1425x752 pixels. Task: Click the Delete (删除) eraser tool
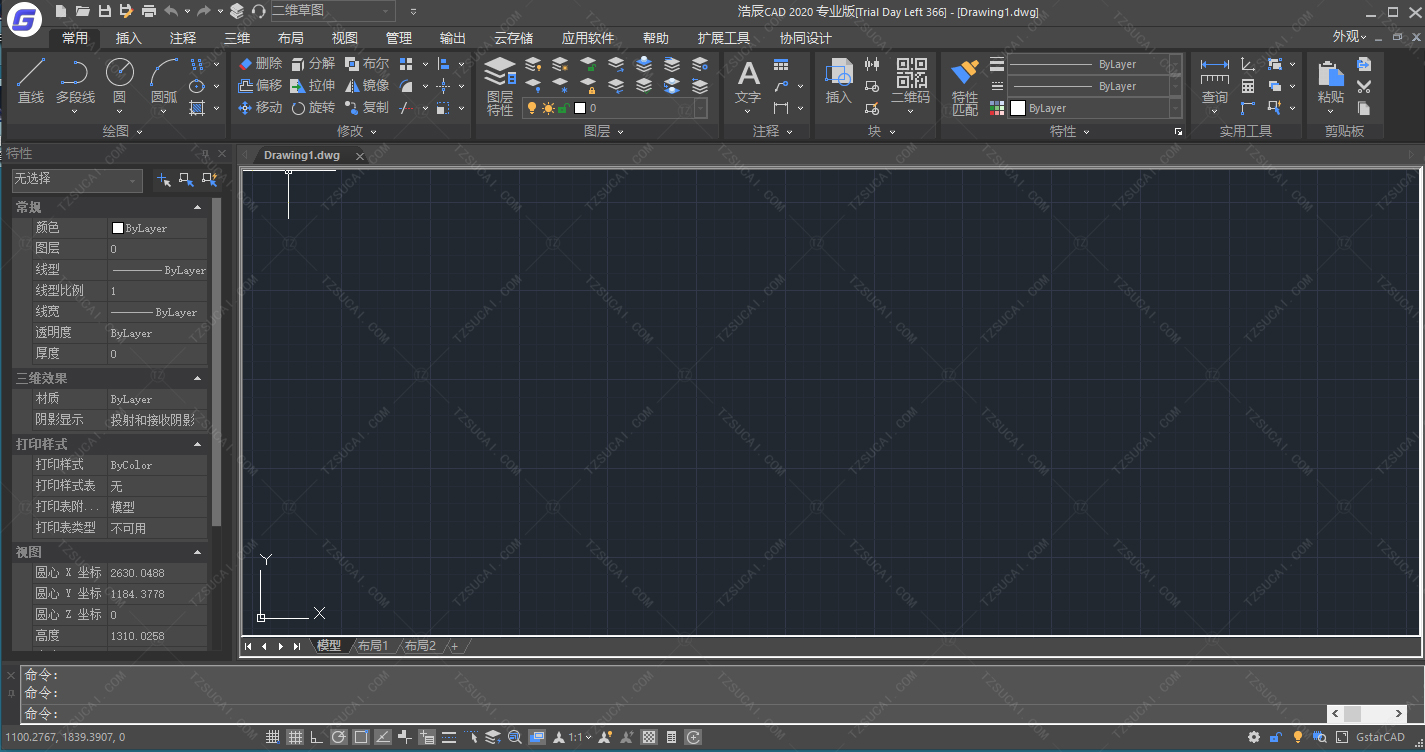(260, 64)
